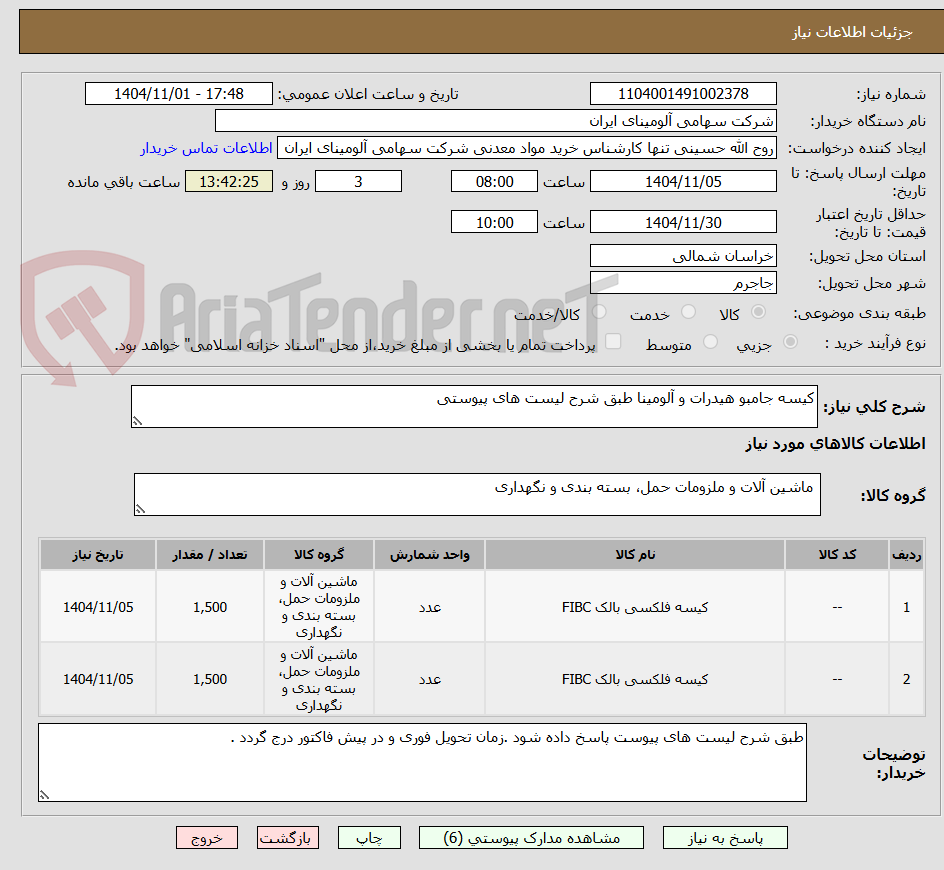
Task: Click row 2 goods group cell
Action: pos(318,679)
